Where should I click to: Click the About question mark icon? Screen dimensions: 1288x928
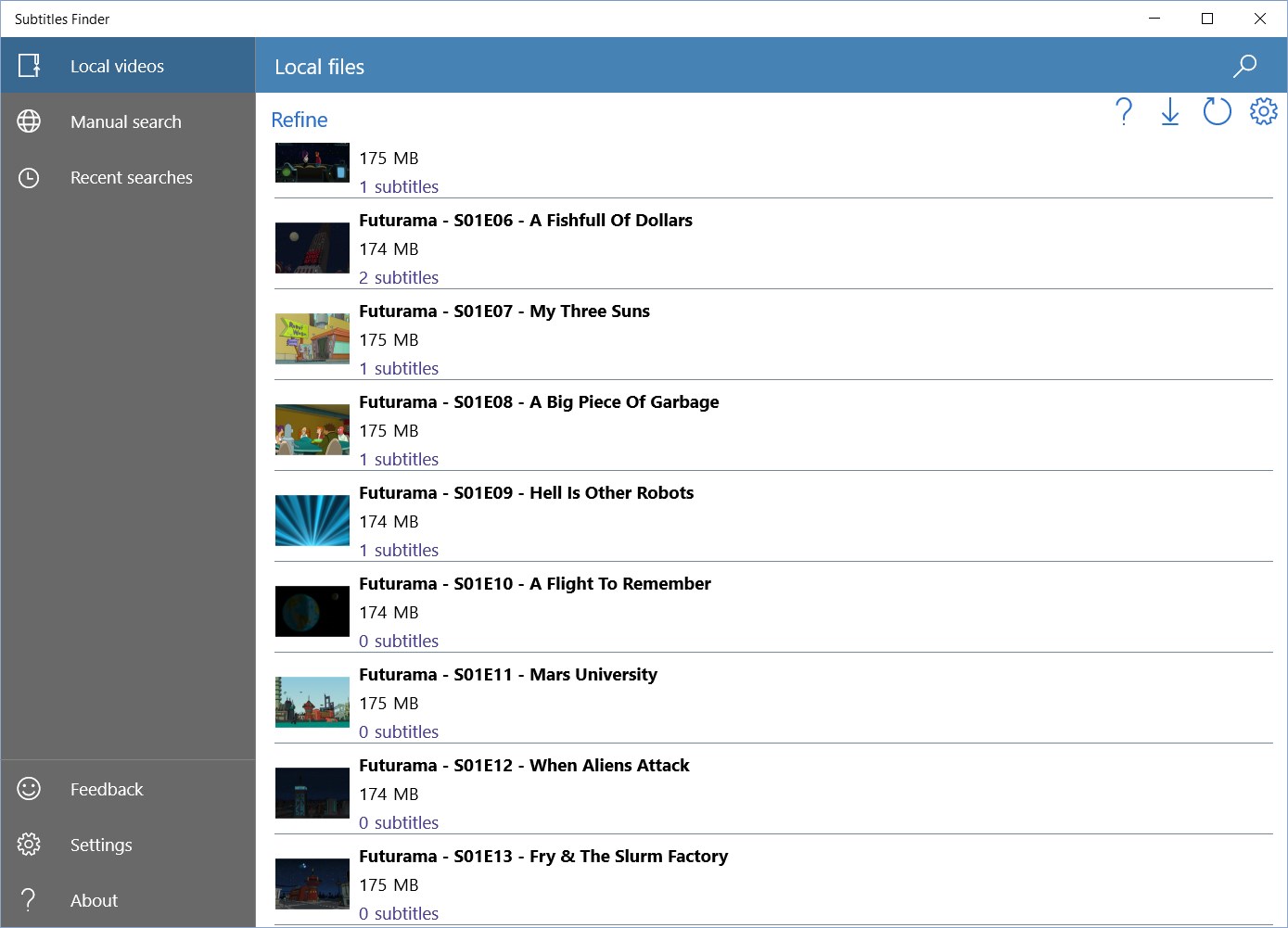coord(29,900)
